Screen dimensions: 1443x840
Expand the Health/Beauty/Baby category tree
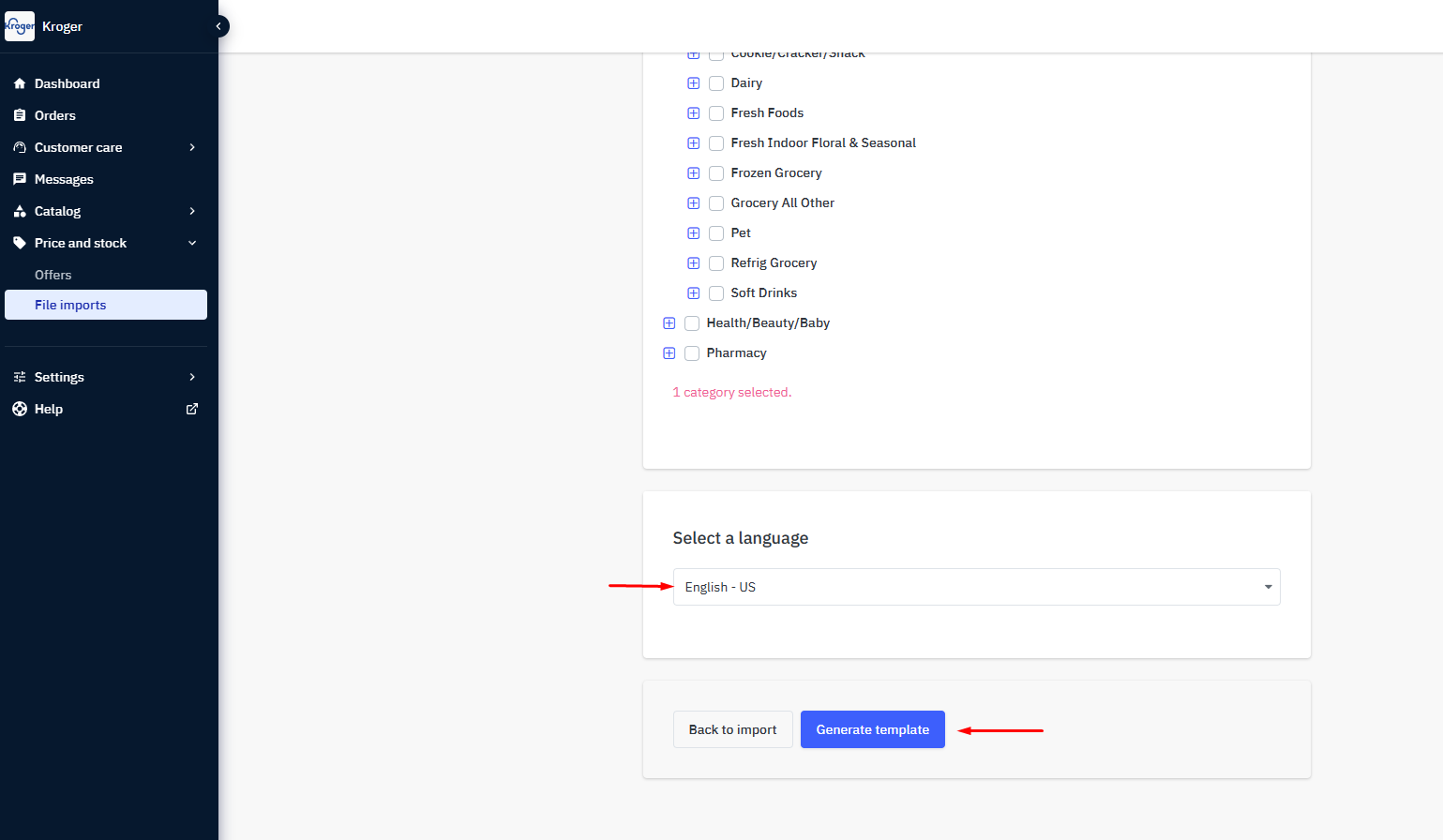(669, 322)
